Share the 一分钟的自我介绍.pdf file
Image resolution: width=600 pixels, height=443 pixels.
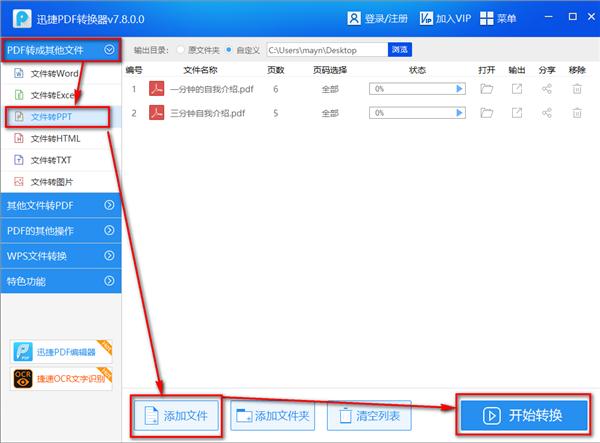coord(547,89)
